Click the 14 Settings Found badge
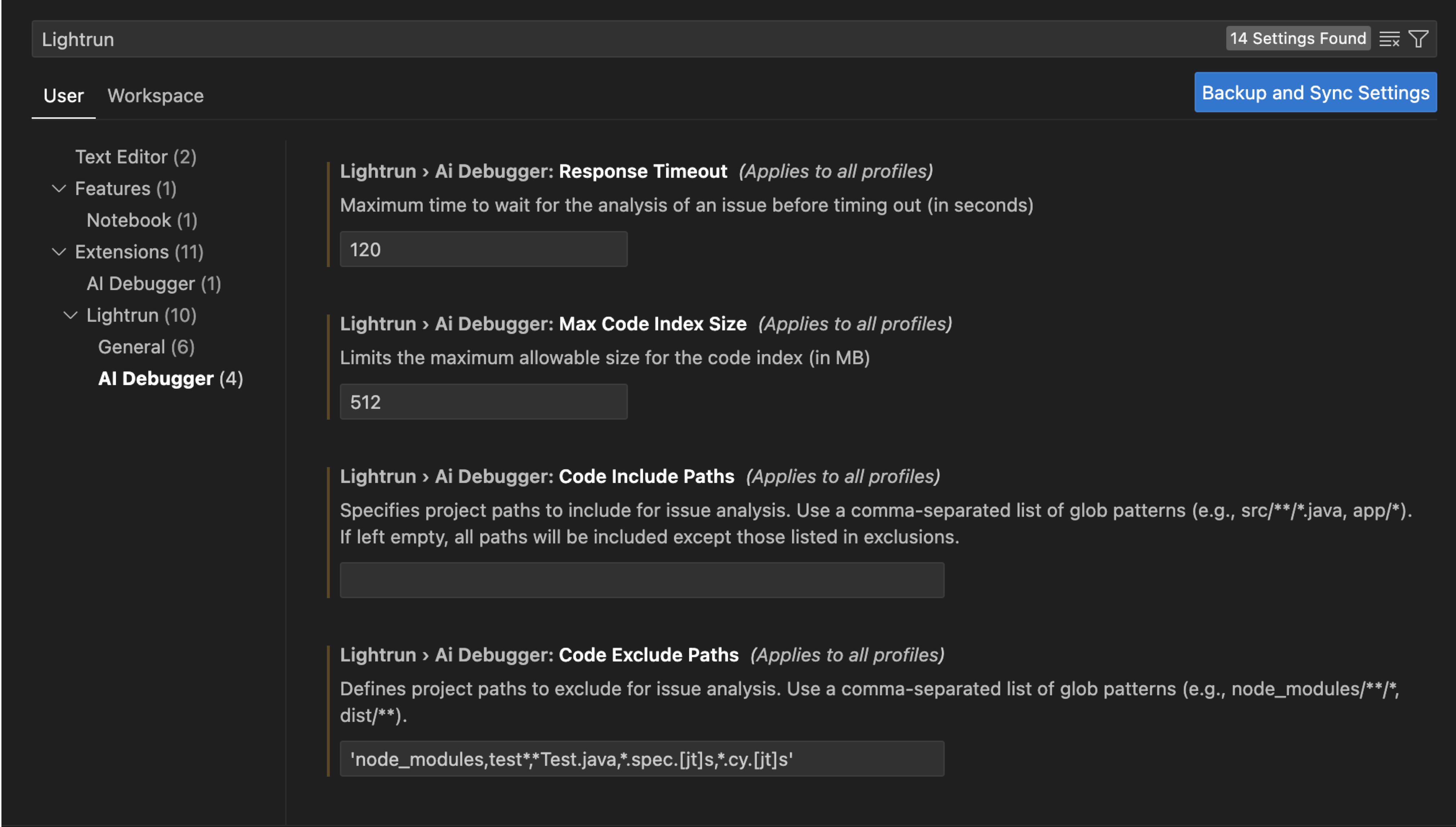Viewport: 1456px width, 827px height. coord(1298,39)
